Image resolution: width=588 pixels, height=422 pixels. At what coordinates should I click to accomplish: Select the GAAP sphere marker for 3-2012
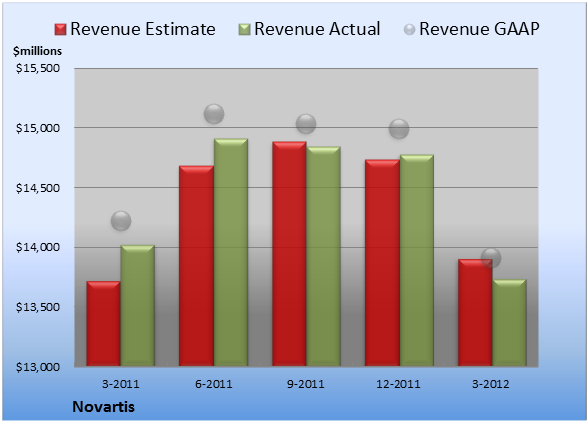(491, 258)
